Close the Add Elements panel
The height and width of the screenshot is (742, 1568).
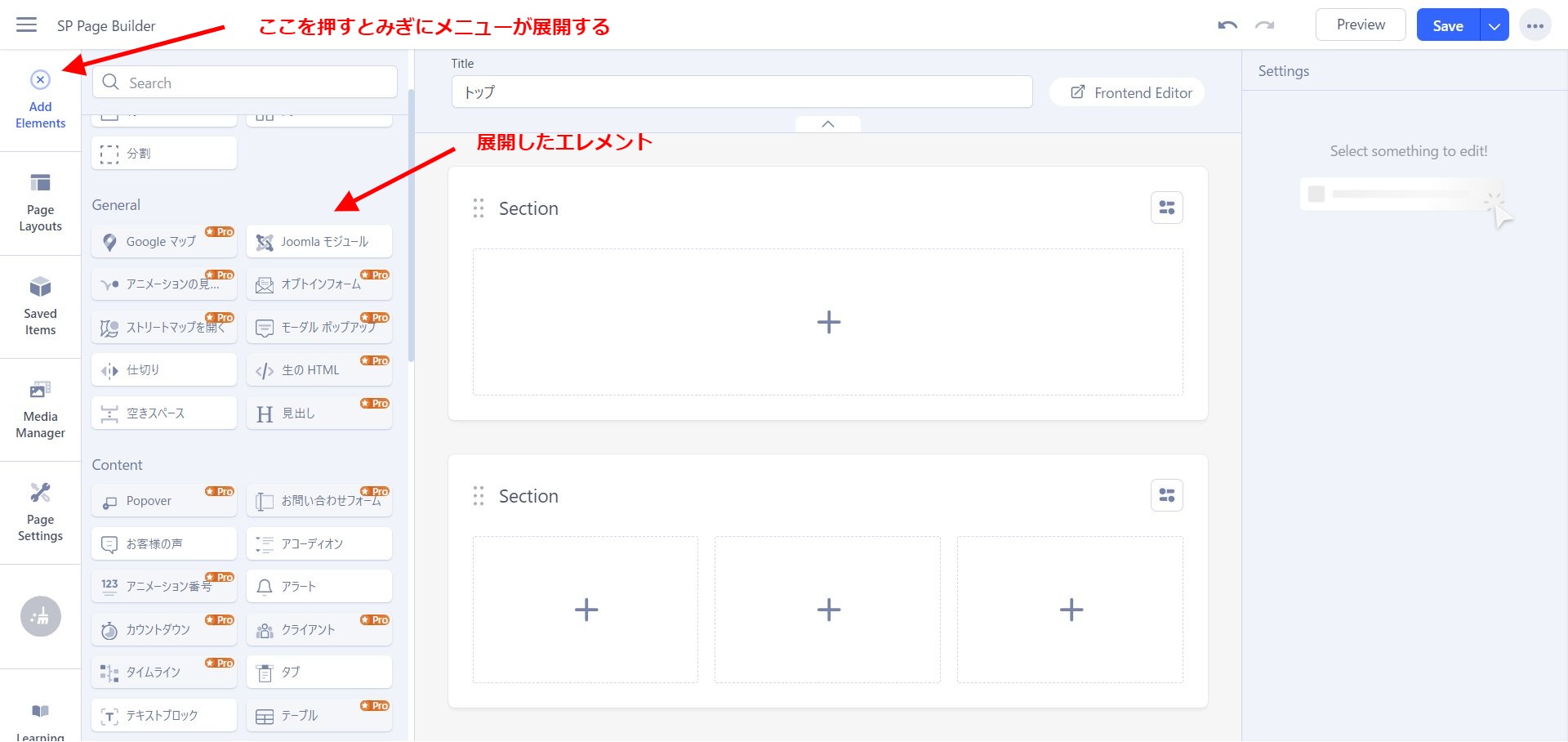(x=40, y=80)
